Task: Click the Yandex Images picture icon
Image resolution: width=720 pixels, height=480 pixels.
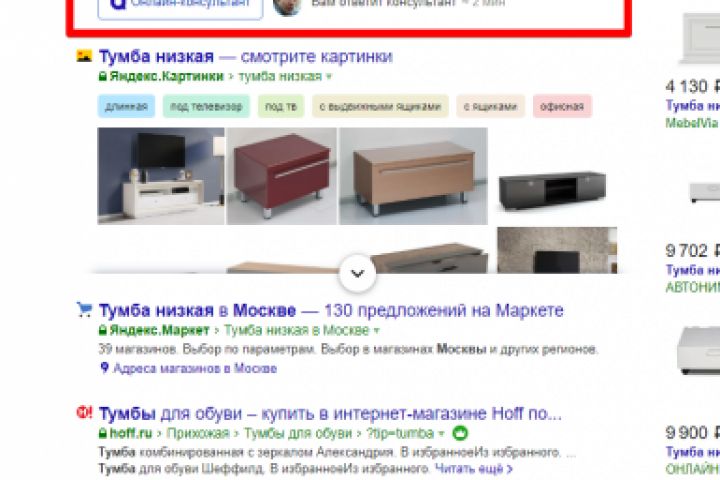Action: point(84,56)
